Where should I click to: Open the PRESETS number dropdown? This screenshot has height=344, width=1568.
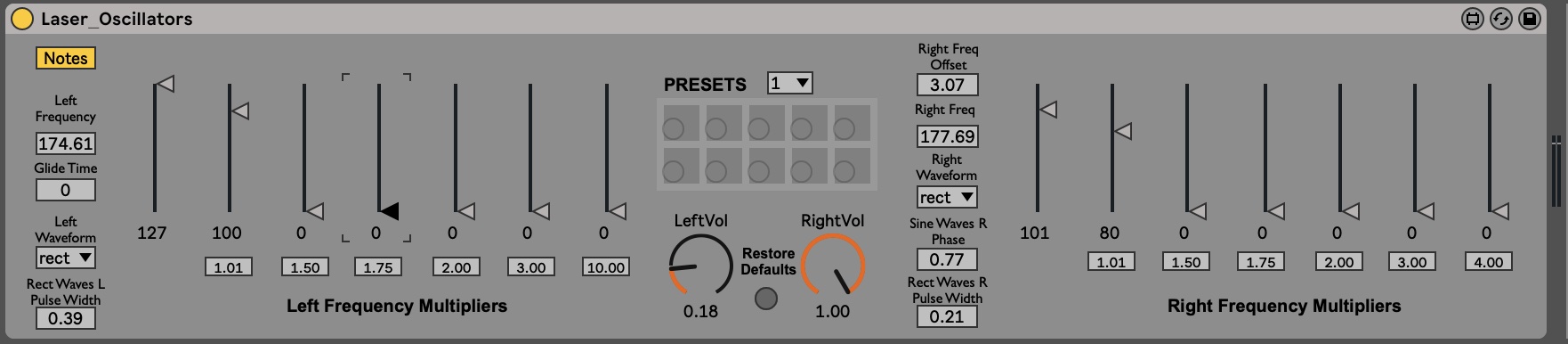[790, 83]
